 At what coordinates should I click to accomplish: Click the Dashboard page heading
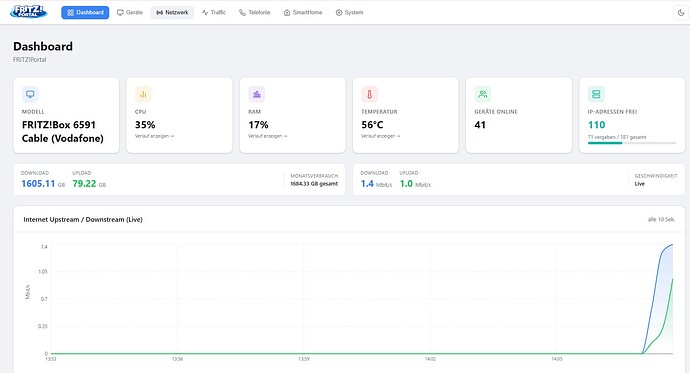tap(43, 47)
